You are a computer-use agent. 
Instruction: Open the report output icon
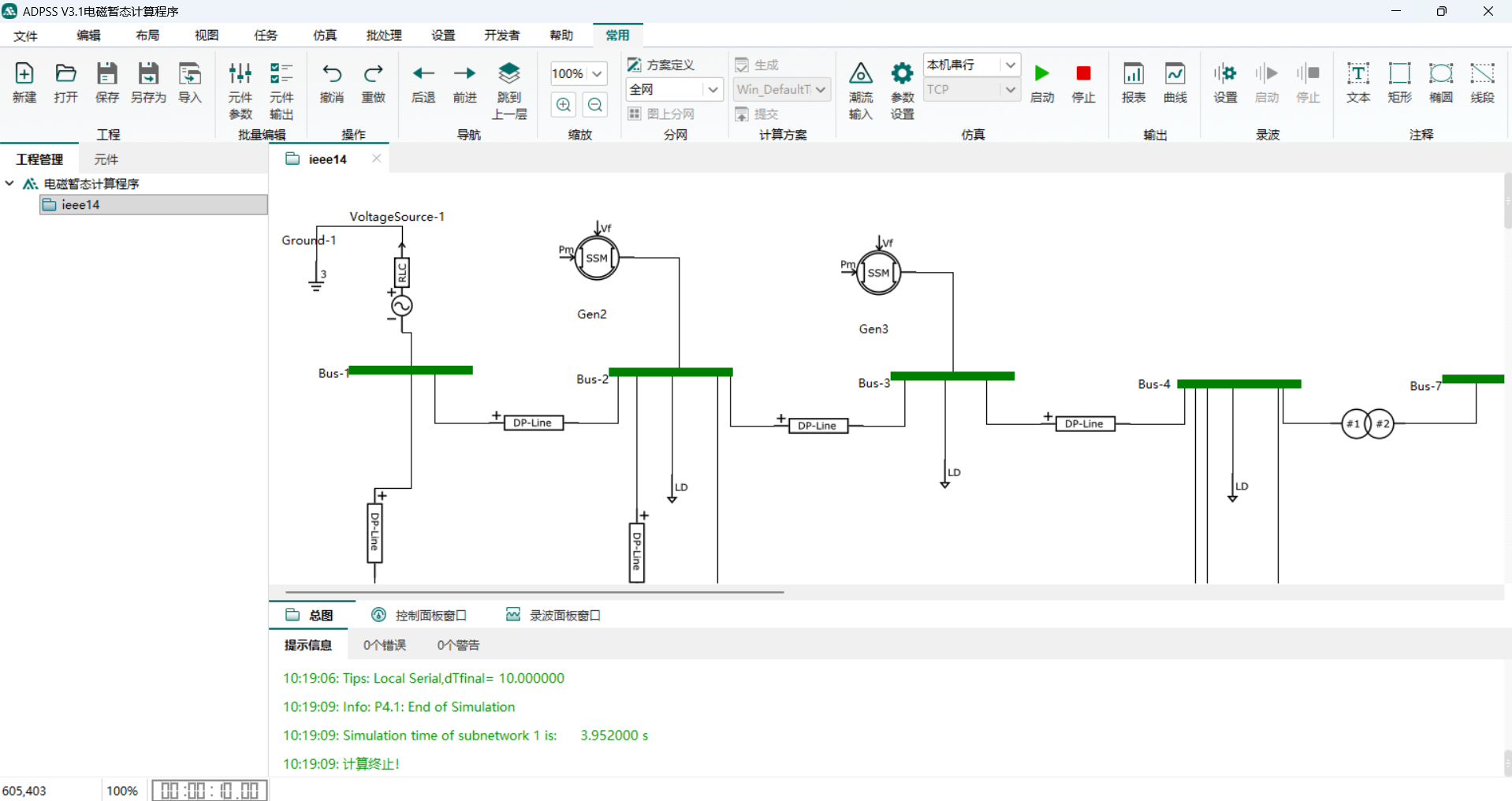pos(1133,82)
